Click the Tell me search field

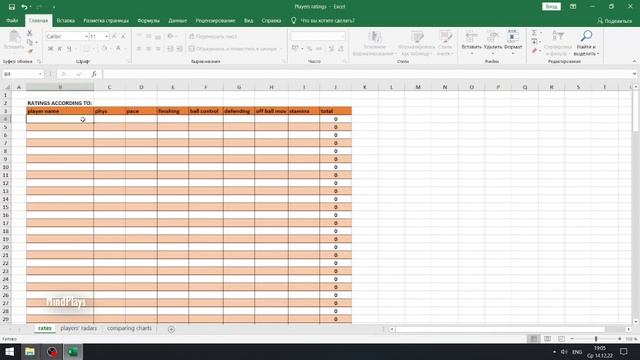pyautogui.click(x=327, y=20)
